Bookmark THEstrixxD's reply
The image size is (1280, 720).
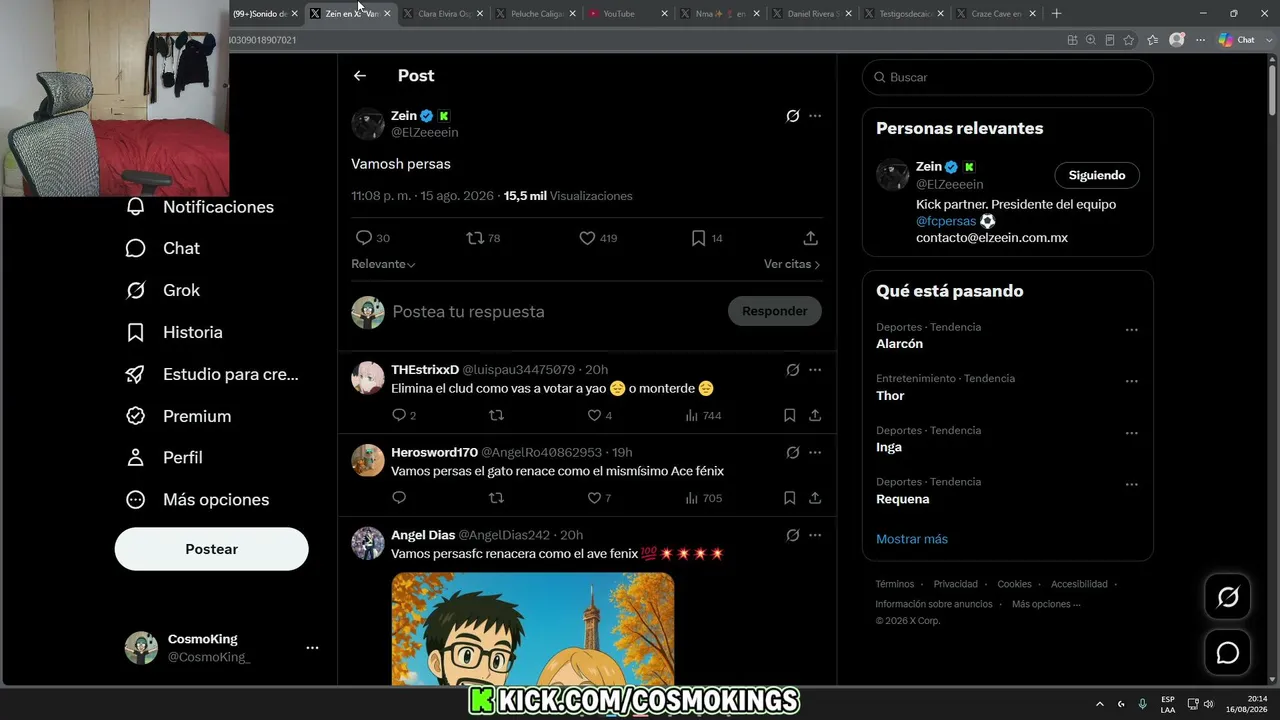point(790,415)
